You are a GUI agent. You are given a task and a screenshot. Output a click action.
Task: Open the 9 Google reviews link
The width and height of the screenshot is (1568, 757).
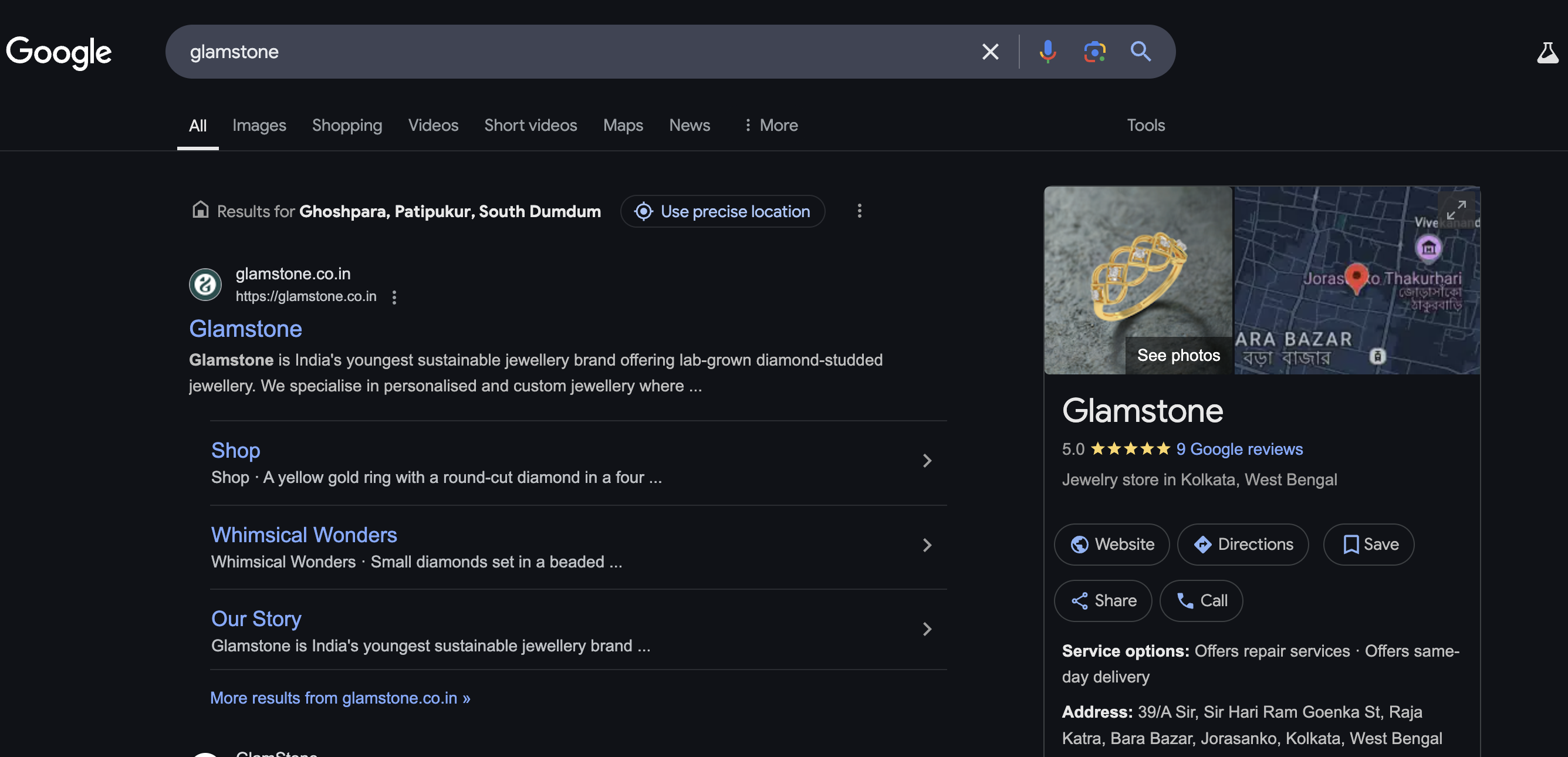(1239, 449)
